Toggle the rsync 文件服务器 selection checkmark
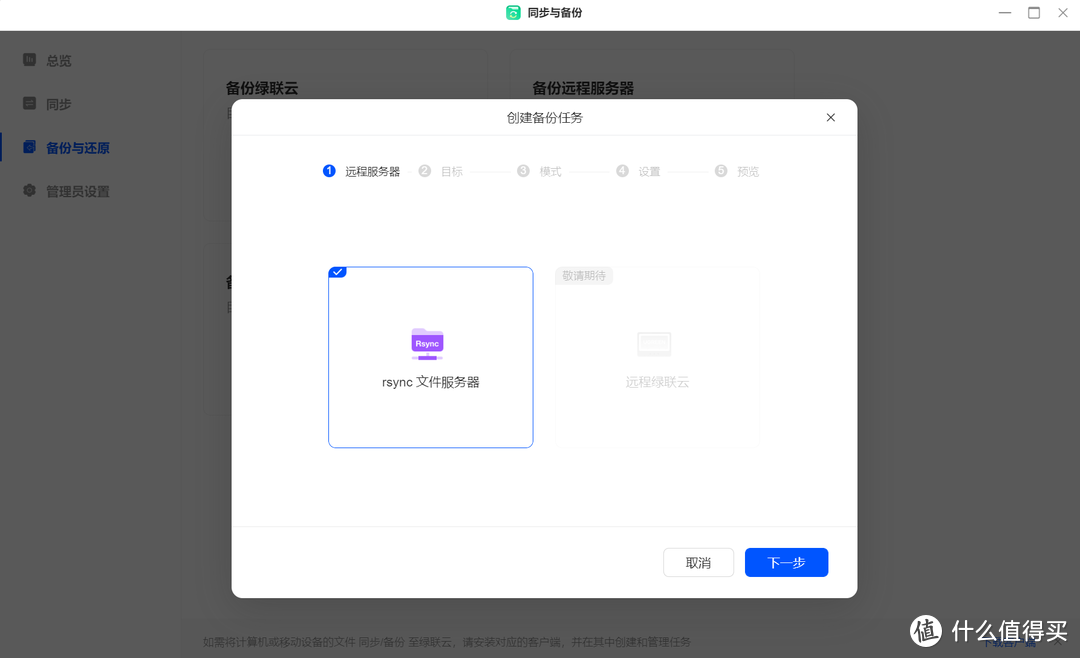The image size is (1080, 658). click(x=337, y=271)
